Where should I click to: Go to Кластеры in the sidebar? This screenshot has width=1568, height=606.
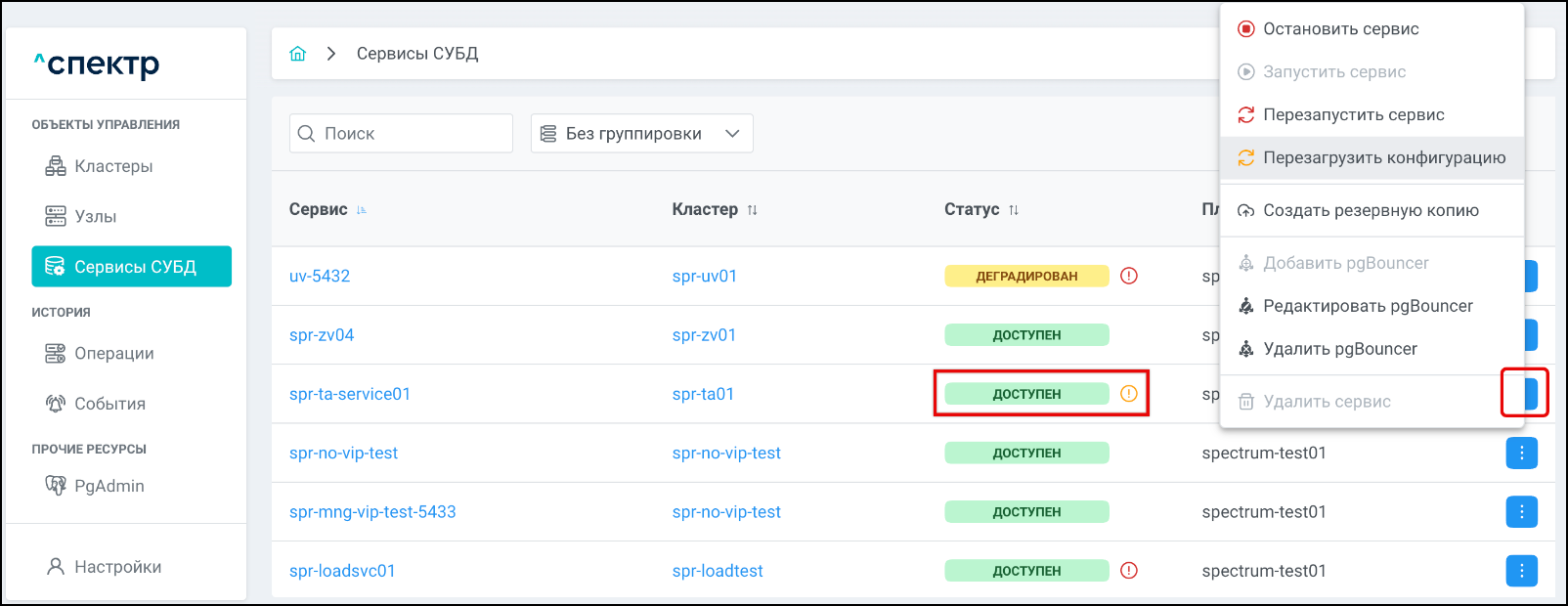[113, 166]
